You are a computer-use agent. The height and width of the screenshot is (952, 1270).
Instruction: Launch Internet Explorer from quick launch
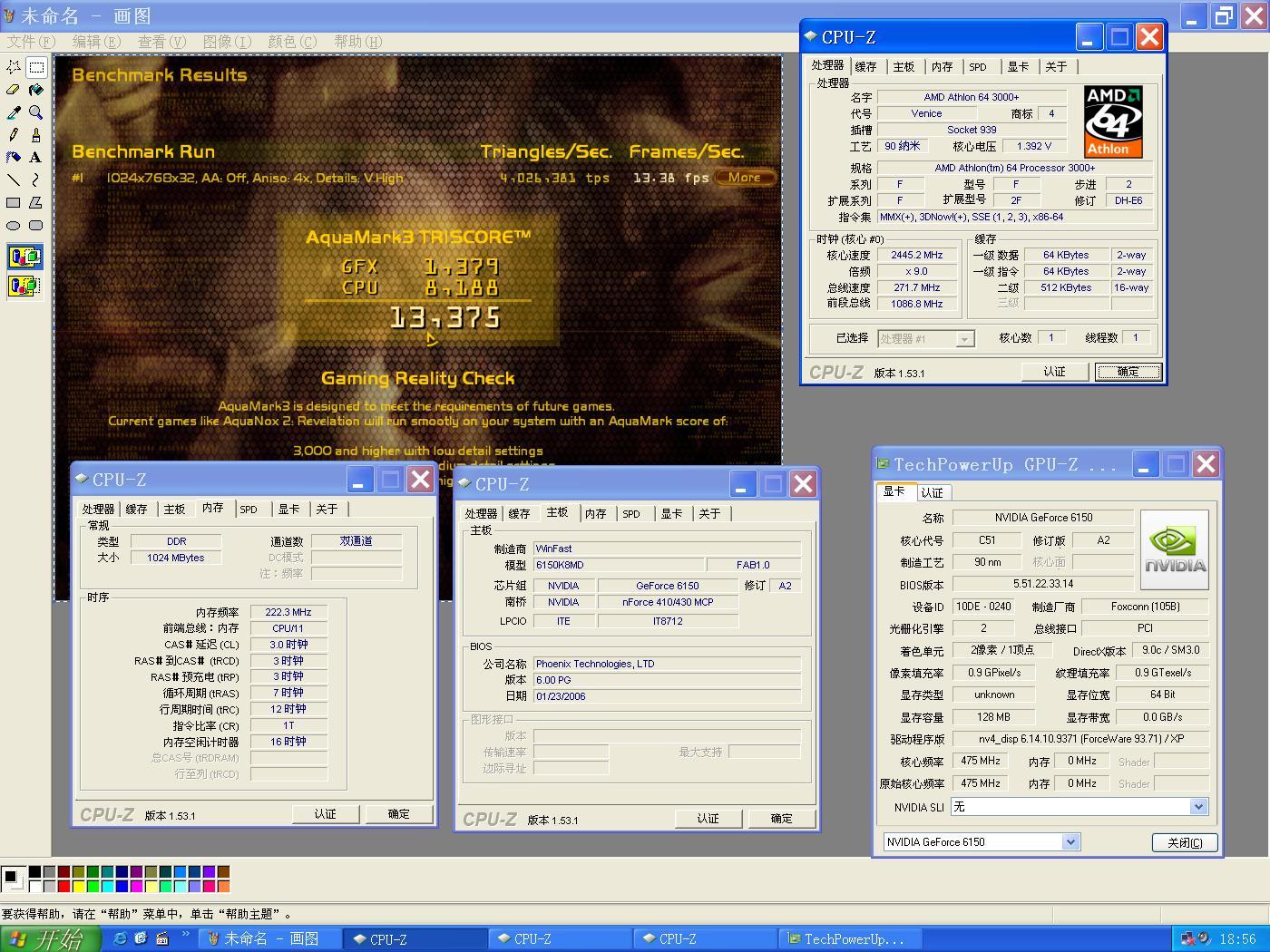click(x=120, y=938)
